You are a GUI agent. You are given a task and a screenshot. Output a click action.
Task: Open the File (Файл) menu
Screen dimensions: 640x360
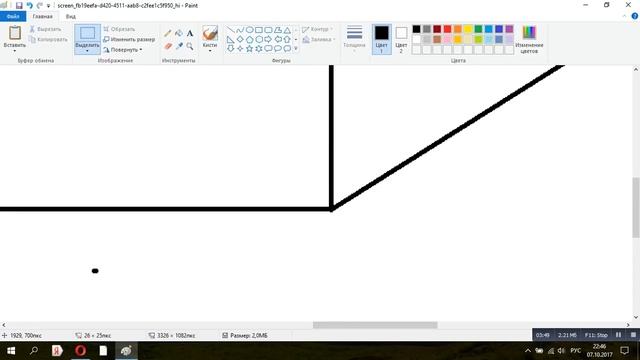tap(13, 16)
